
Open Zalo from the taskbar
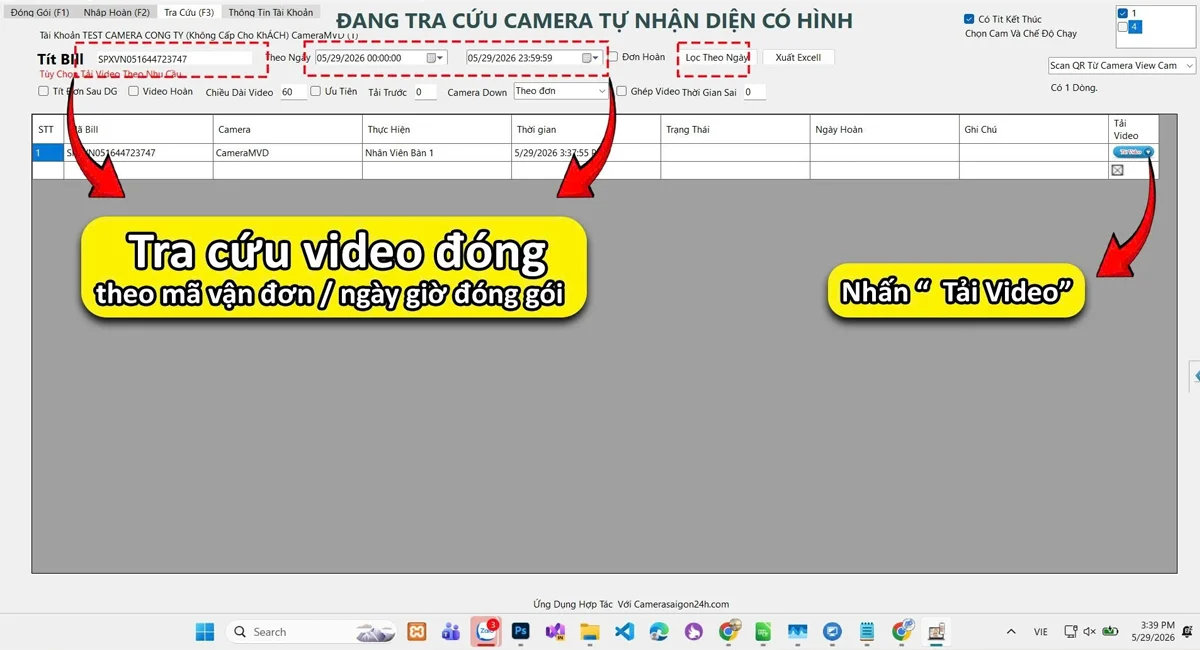tap(486, 632)
